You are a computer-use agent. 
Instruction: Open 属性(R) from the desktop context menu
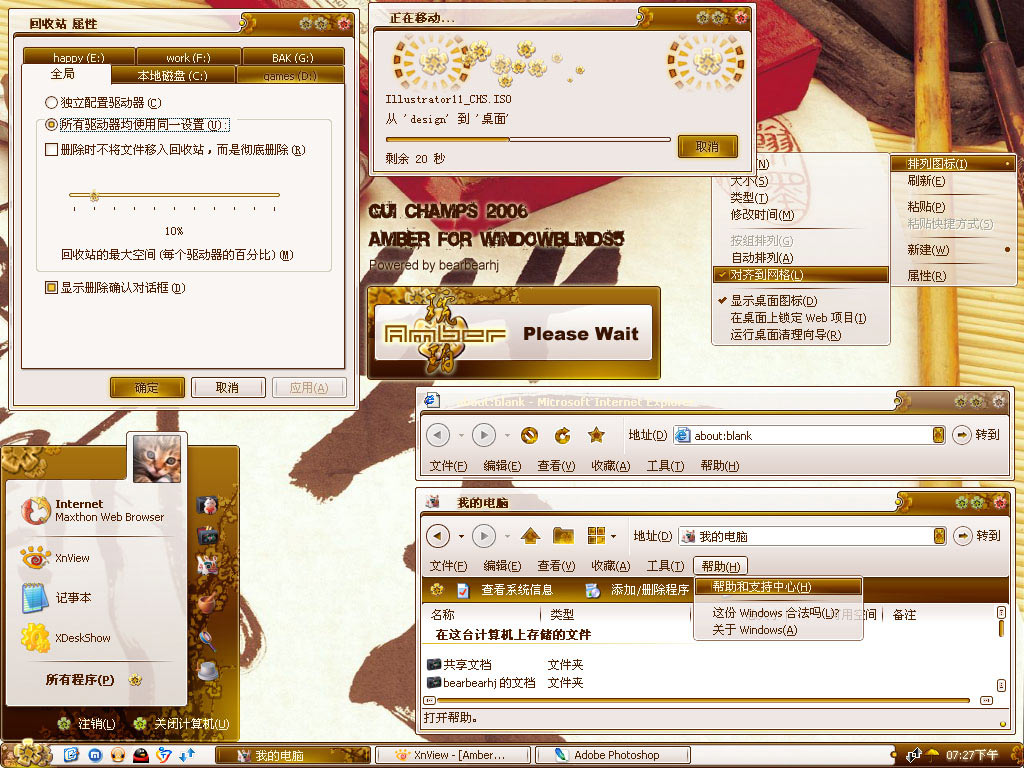pos(953,276)
